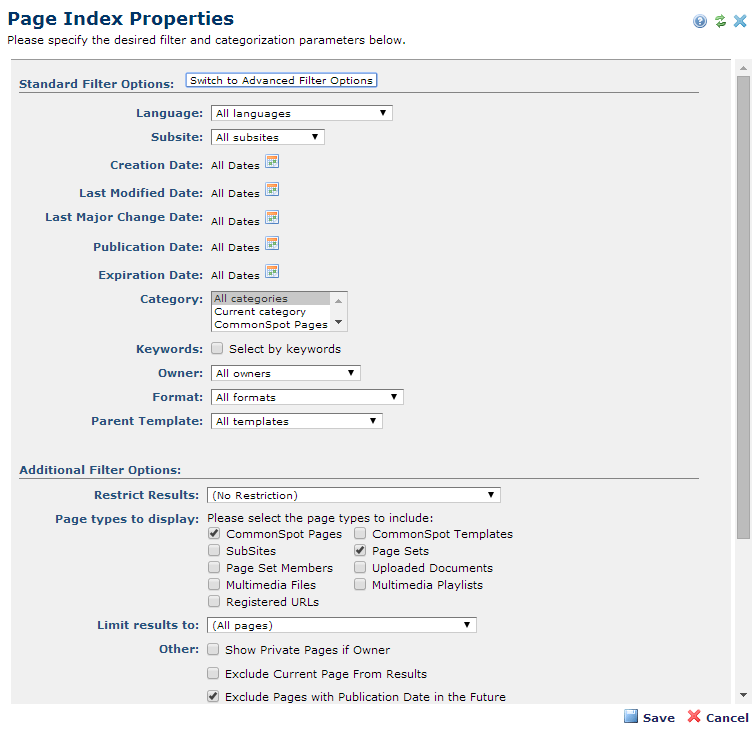Expand the Language dropdown

pyautogui.click(x=301, y=113)
